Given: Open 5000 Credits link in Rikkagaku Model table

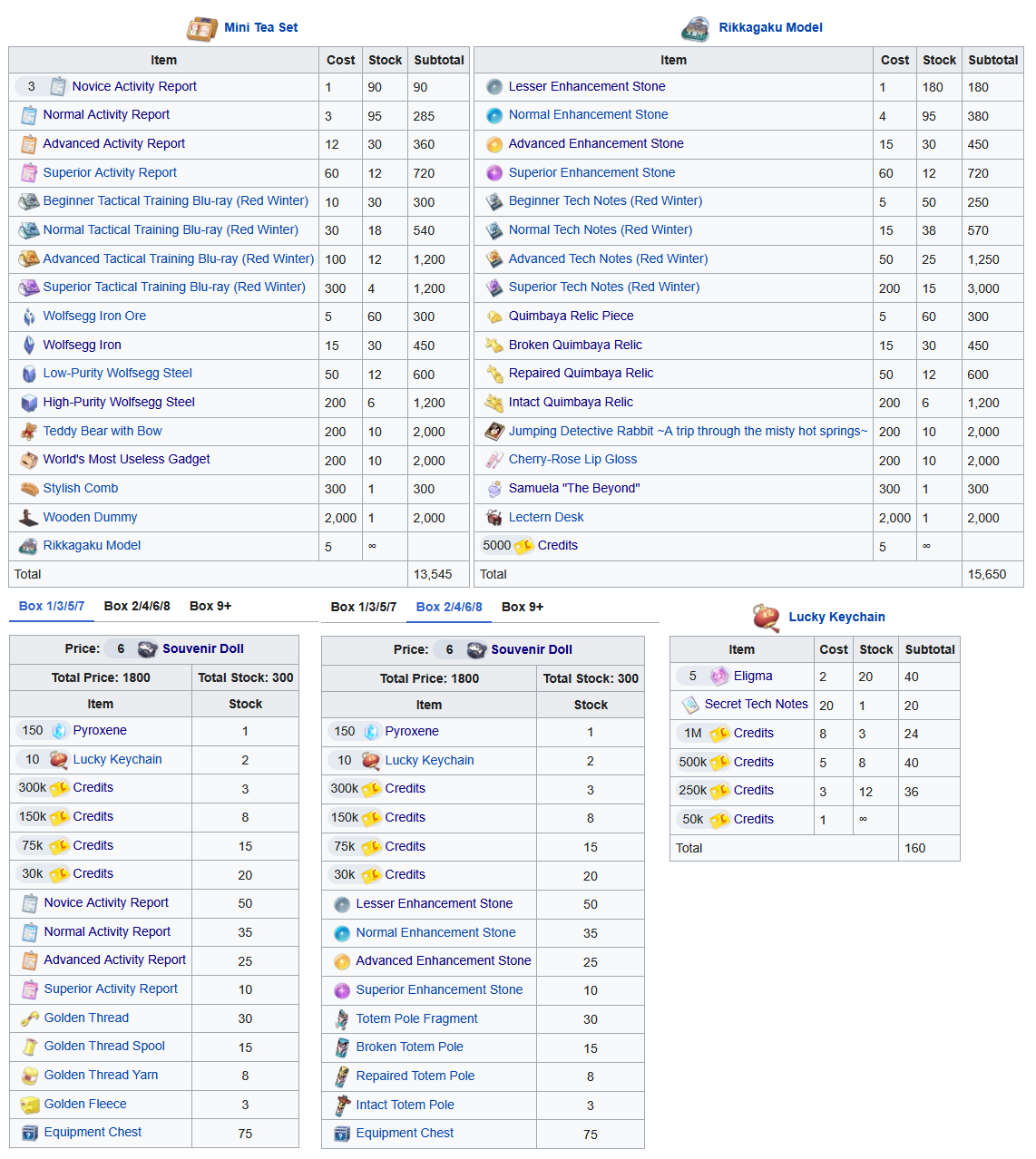Looking at the screenshot, I should click(558, 546).
